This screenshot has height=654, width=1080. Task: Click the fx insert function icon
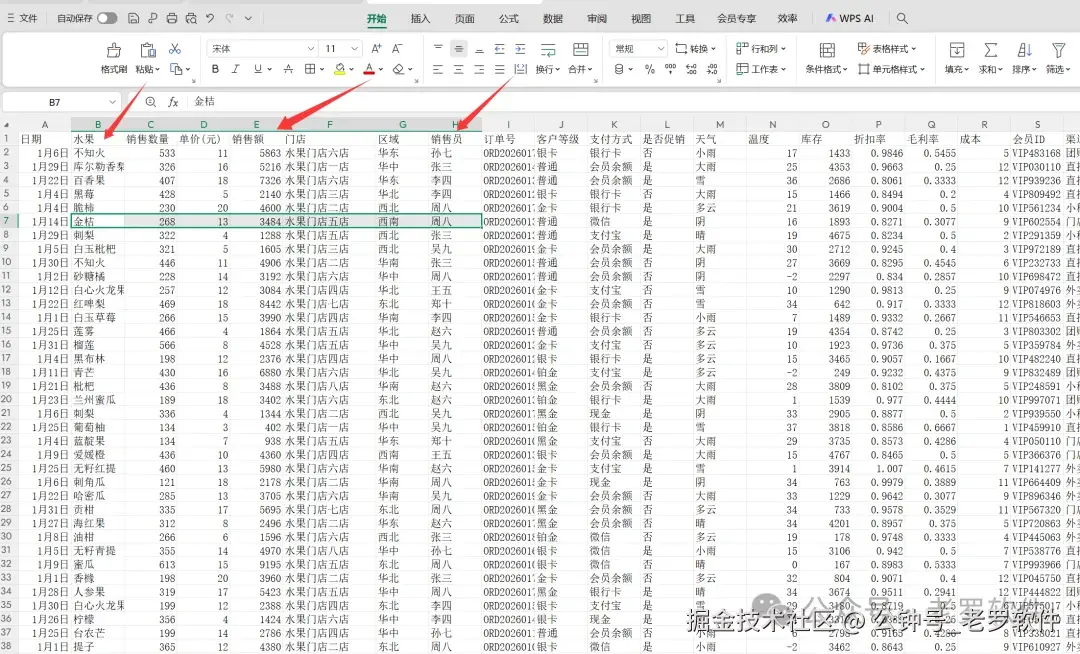click(173, 102)
